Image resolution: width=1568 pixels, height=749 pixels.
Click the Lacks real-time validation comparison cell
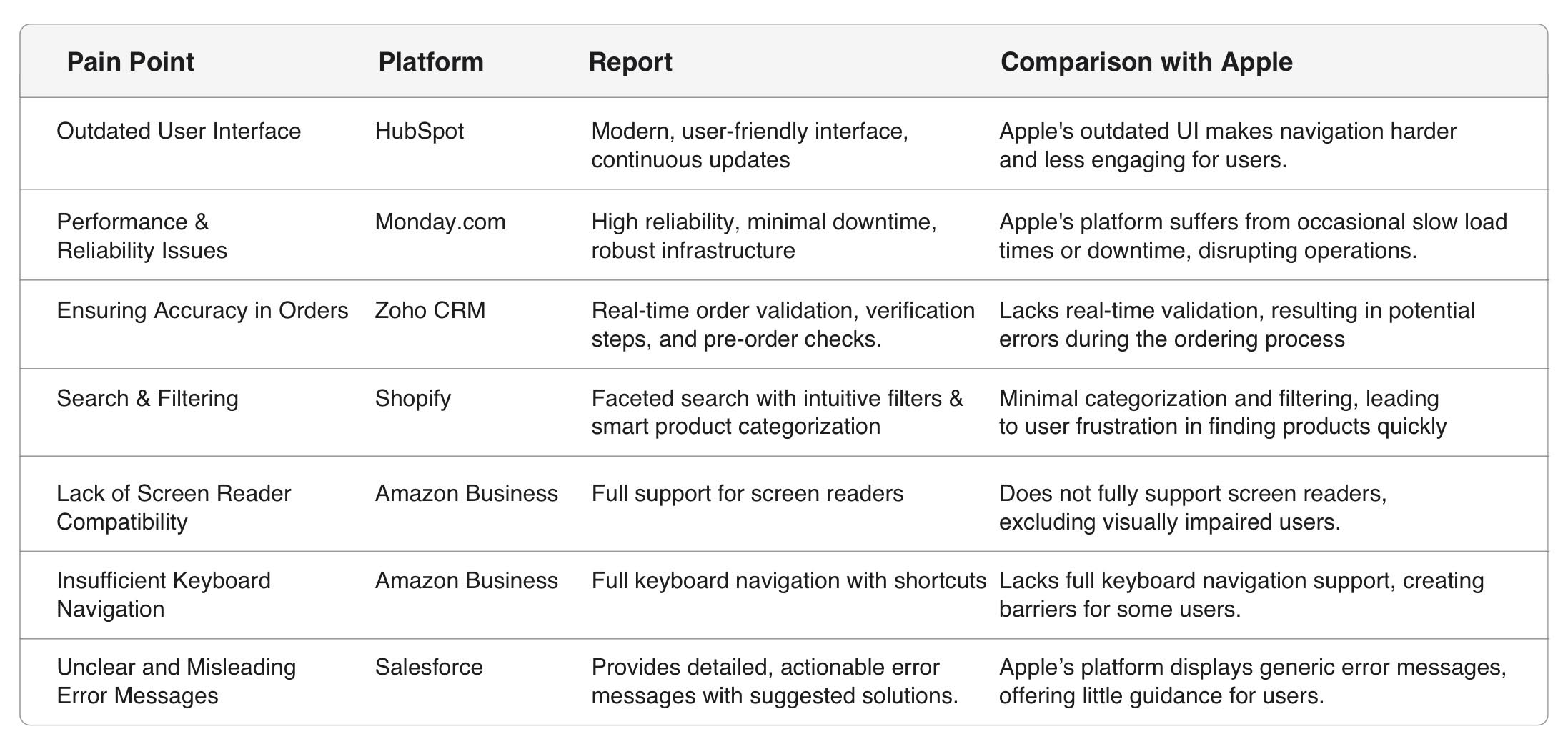[x=1236, y=325]
